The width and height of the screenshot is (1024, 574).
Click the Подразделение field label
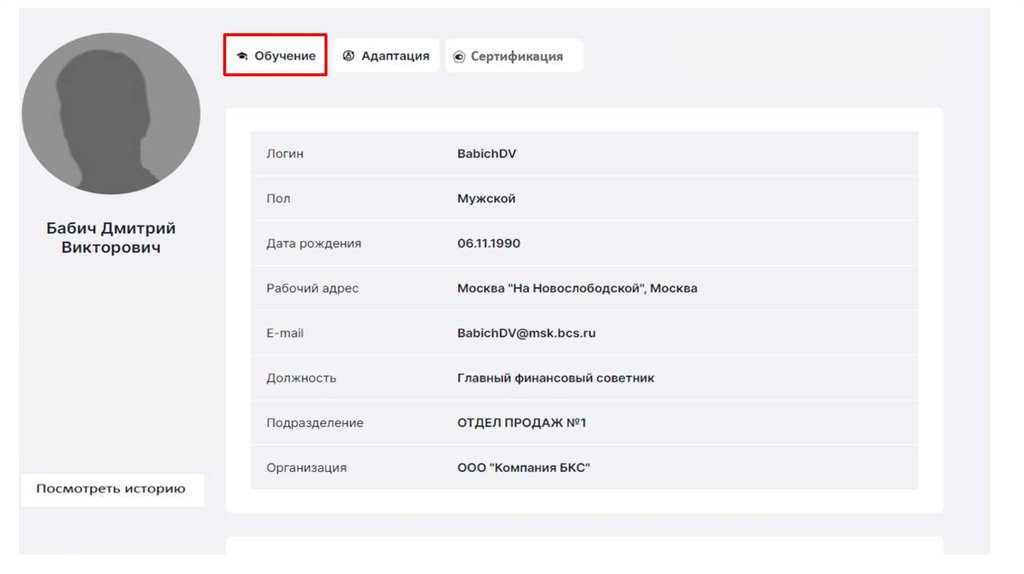coord(315,423)
